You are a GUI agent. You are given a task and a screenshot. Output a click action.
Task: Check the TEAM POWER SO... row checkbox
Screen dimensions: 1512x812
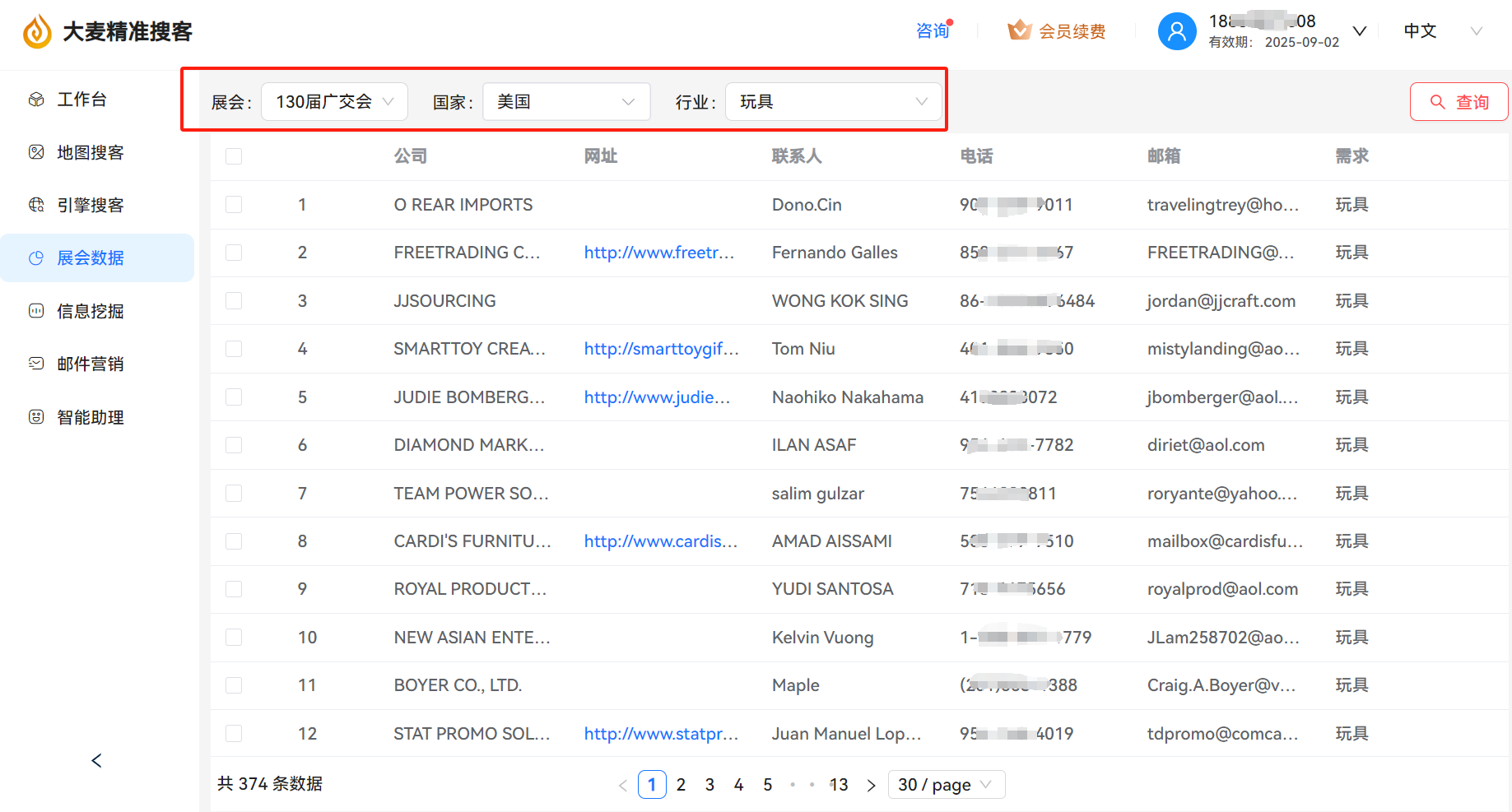coord(234,494)
